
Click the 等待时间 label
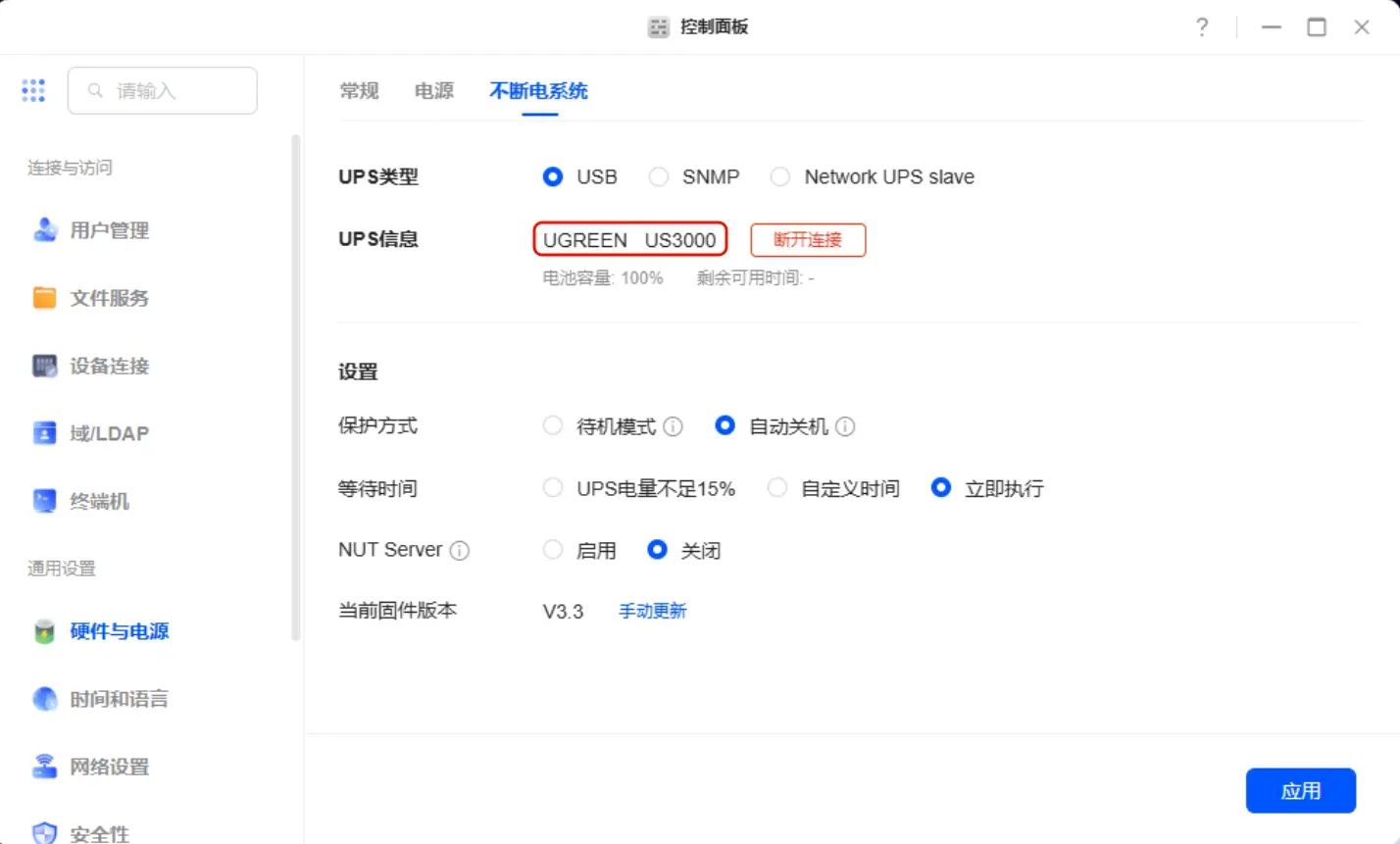click(377, 488)
